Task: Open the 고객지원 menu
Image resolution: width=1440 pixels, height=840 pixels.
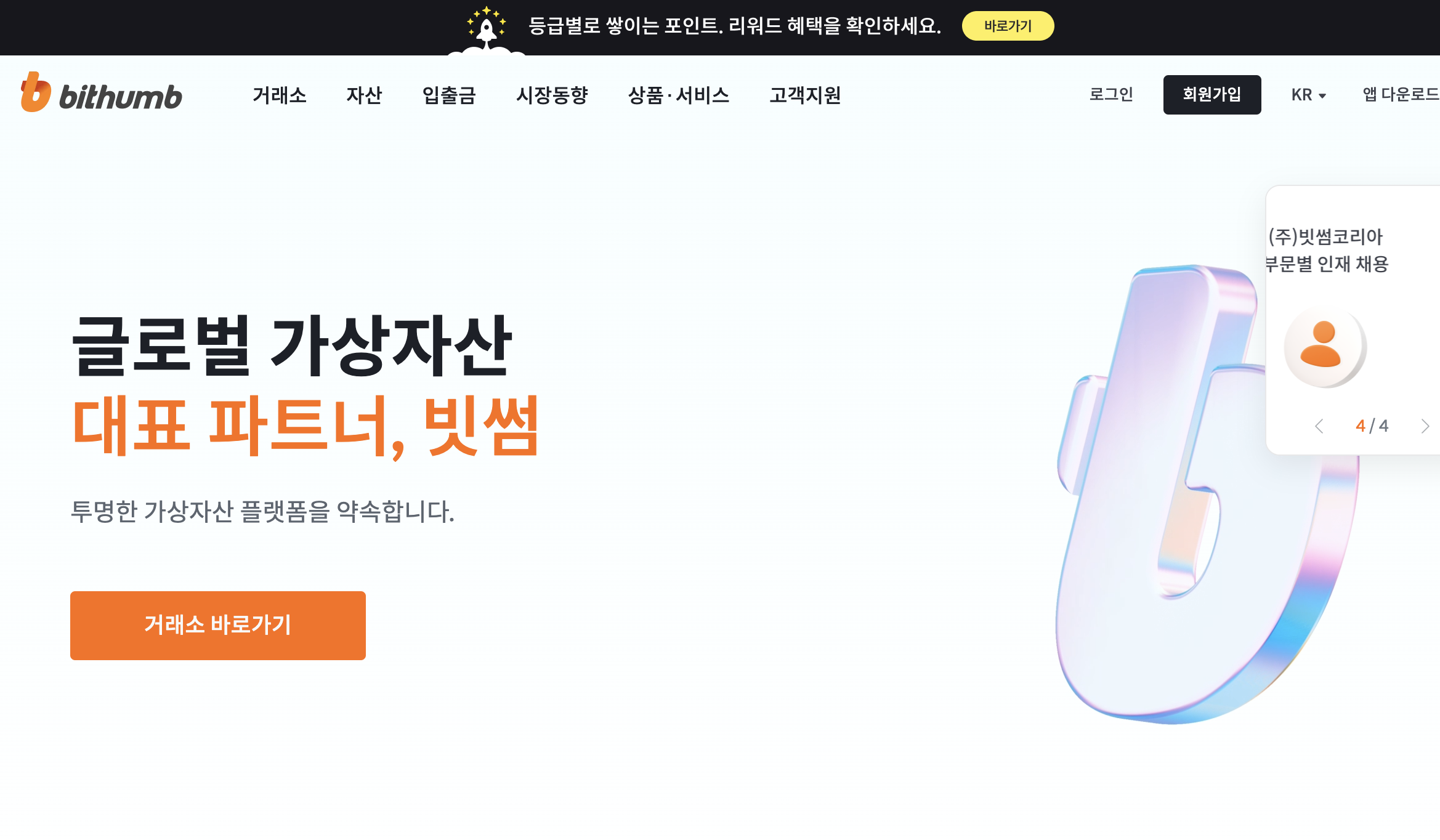Action: pos(805,95)
